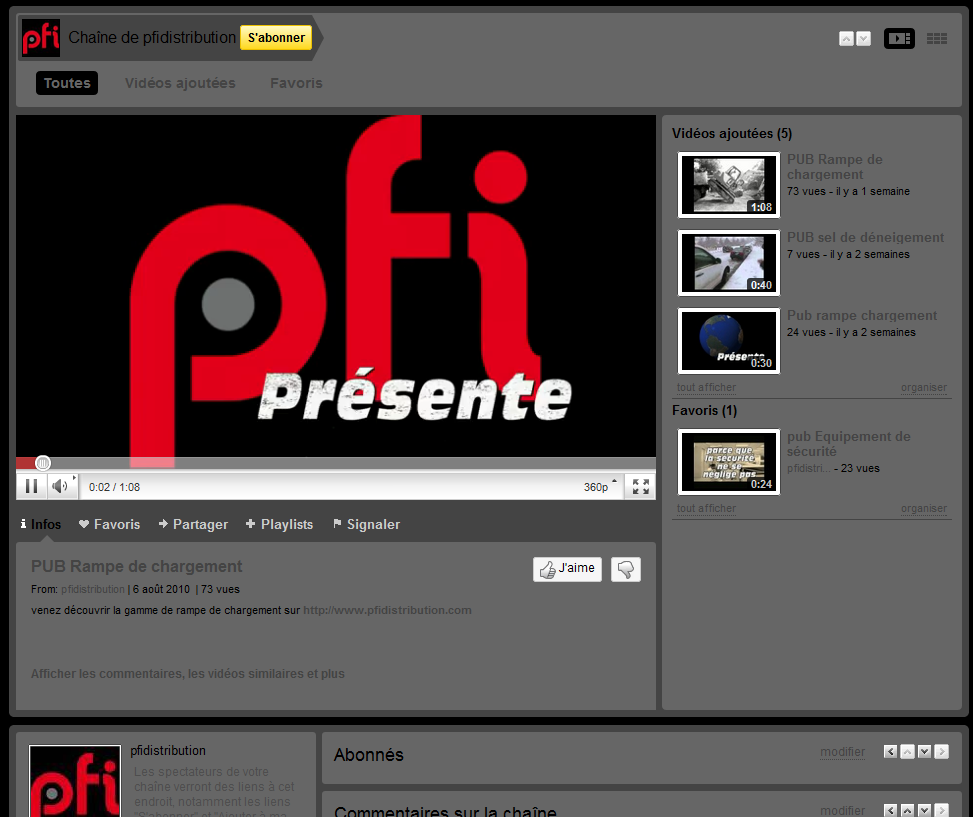Open the Playlists tab

click(279, 524)
